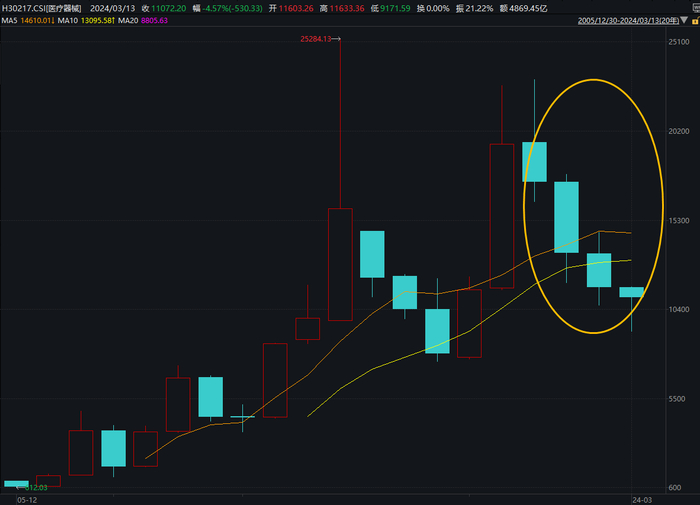
Task: Open the 2005/12/30-2024/03/13 date range link
Action: (629, 21)
